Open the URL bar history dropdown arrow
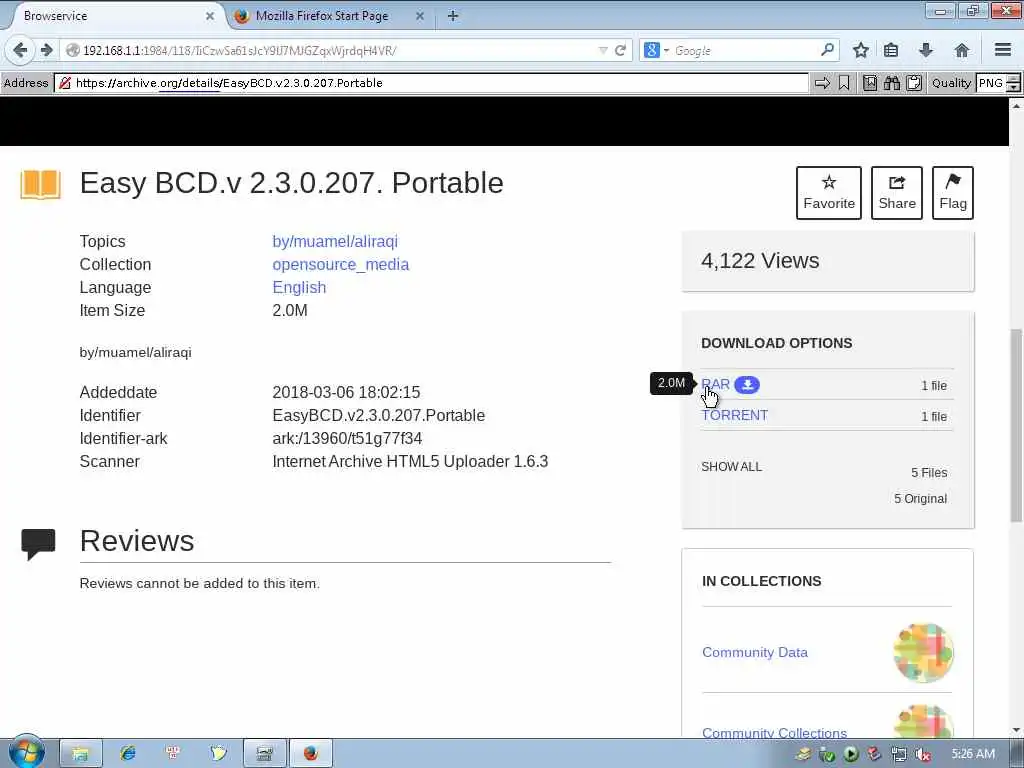The height and width of the screenshot is (768, 1024). click(x=603, y=50)
